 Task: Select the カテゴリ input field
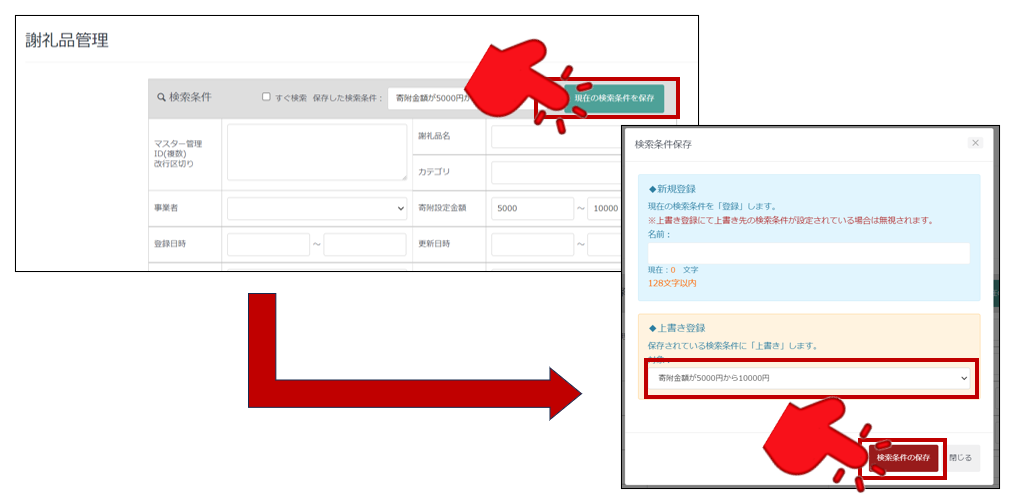(x=553, y=172)
